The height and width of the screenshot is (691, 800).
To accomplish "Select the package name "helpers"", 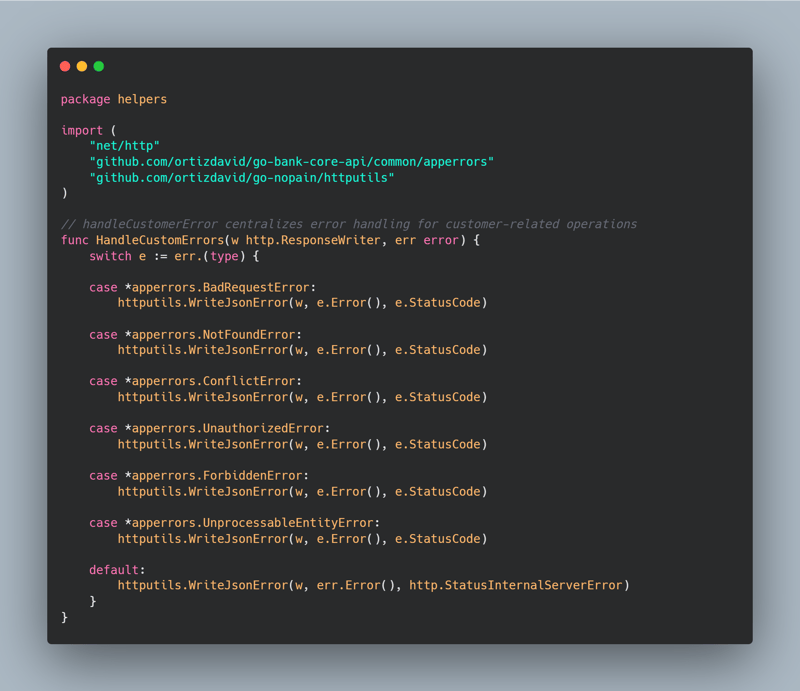I will click(x=142, y=100).
